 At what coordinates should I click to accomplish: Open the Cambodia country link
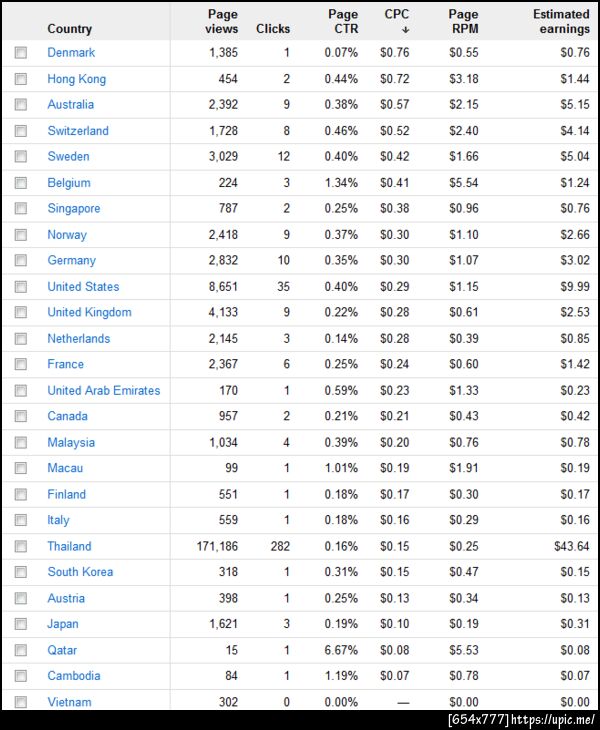pyautogui.click(x=74, y=676)
